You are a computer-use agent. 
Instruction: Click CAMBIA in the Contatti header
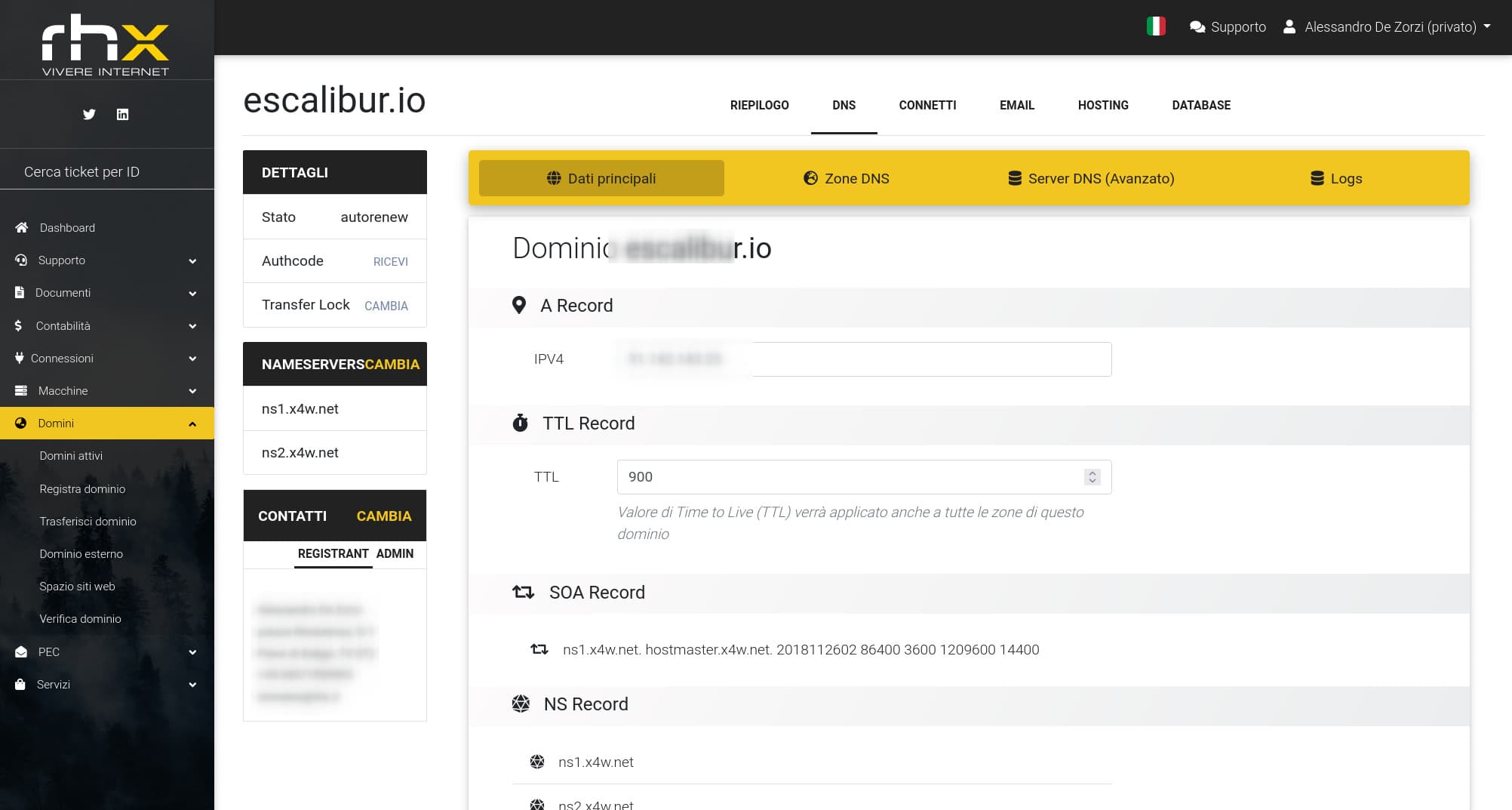384,516
